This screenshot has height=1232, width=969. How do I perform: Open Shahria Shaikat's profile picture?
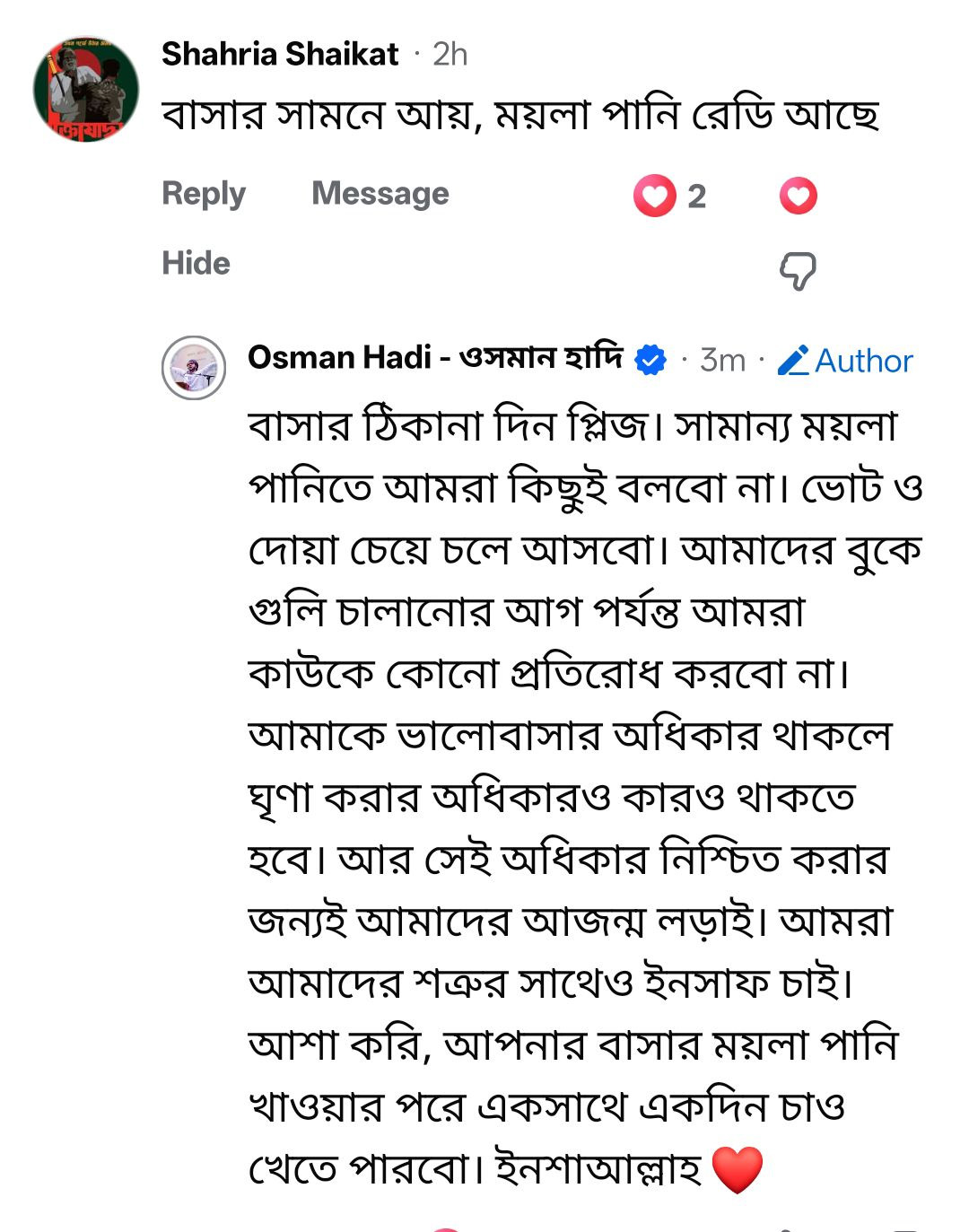click(x=86, y=90)
